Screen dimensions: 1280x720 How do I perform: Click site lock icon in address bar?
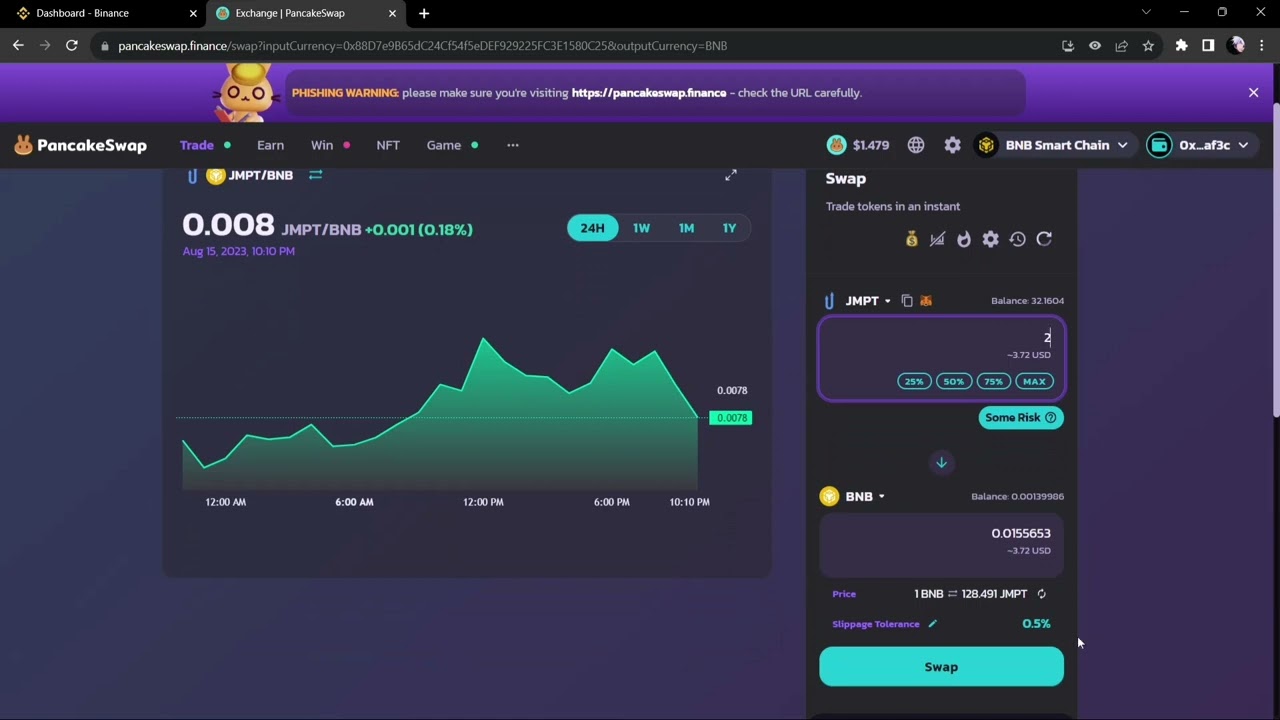click(104, 46)
